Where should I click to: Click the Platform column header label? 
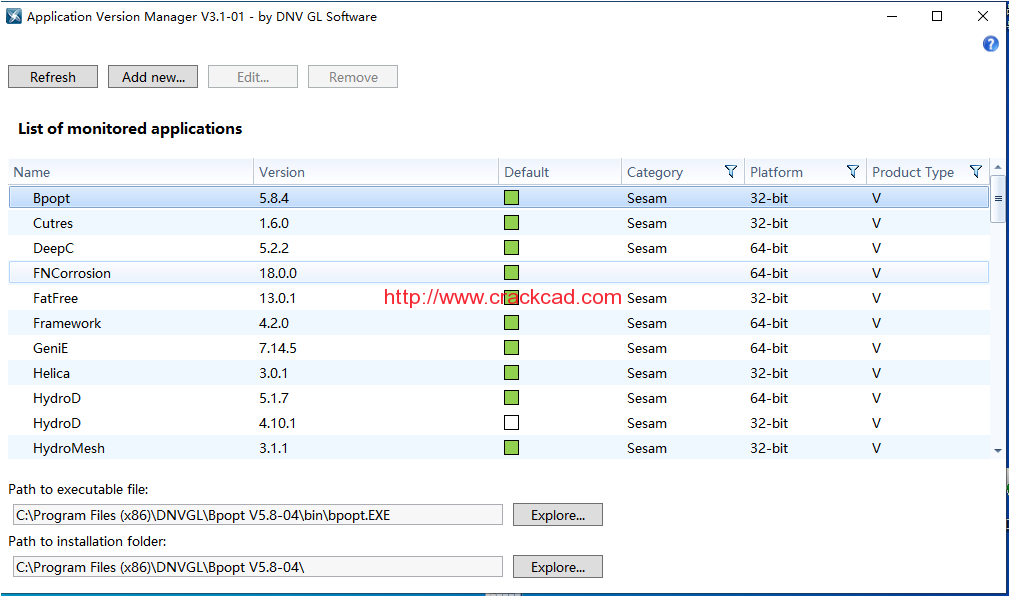(x=776, y=172)
